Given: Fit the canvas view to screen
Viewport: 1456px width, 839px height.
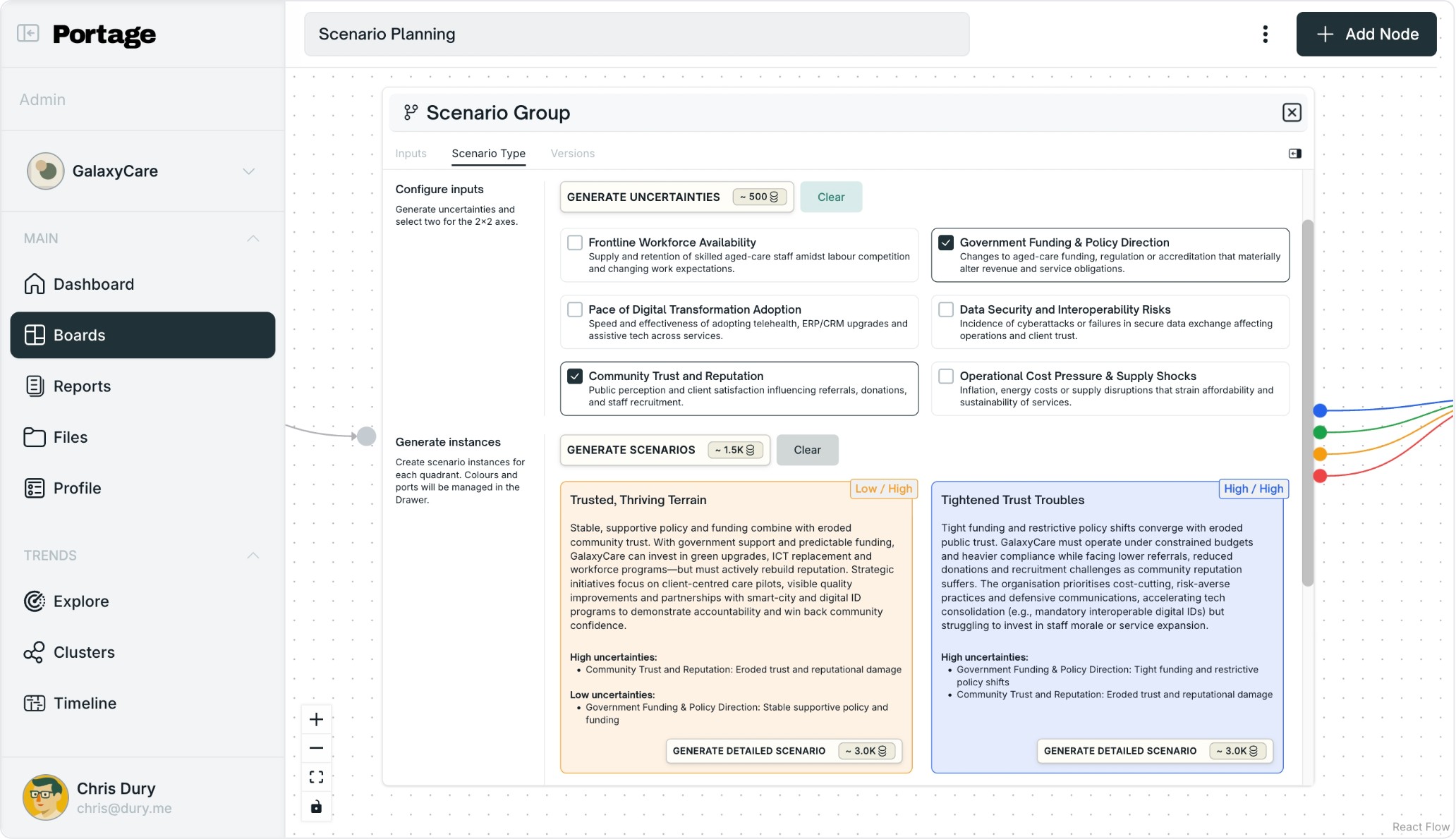Looking at the screenshot, I should tap(316, 777).
